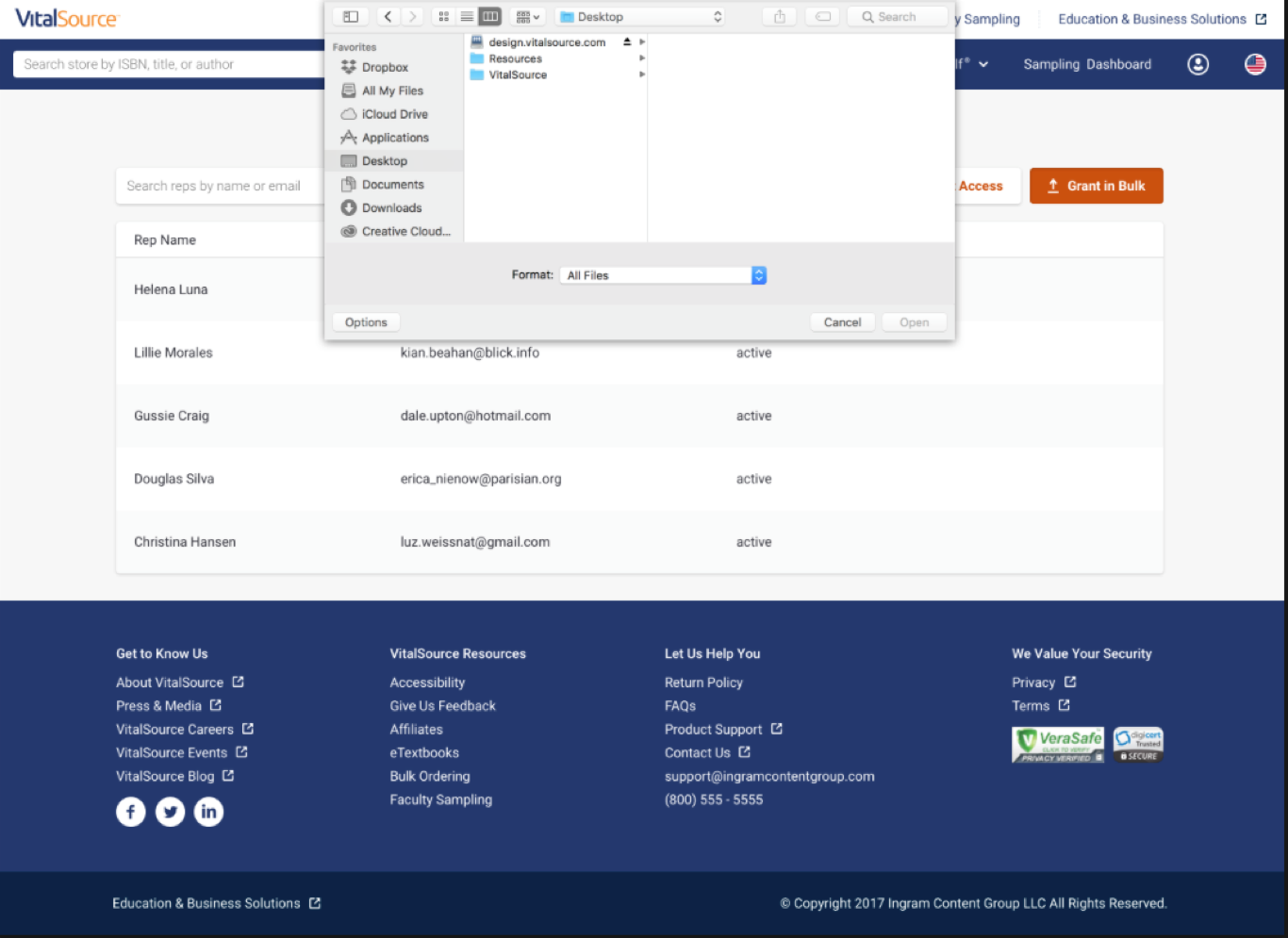This screenshot has height=938, width=1288.
Task: Select iCloud Drive in the file dialog sidebar
Action: [x=393, y=113]
